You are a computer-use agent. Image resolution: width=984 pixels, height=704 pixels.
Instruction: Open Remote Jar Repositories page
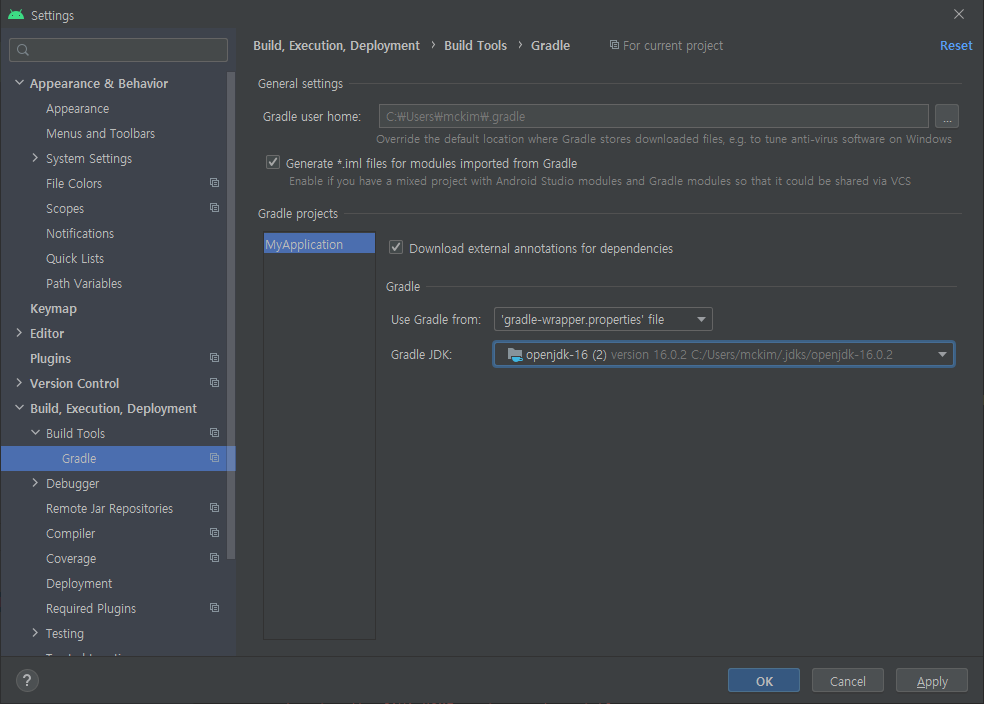pos(109,508)
